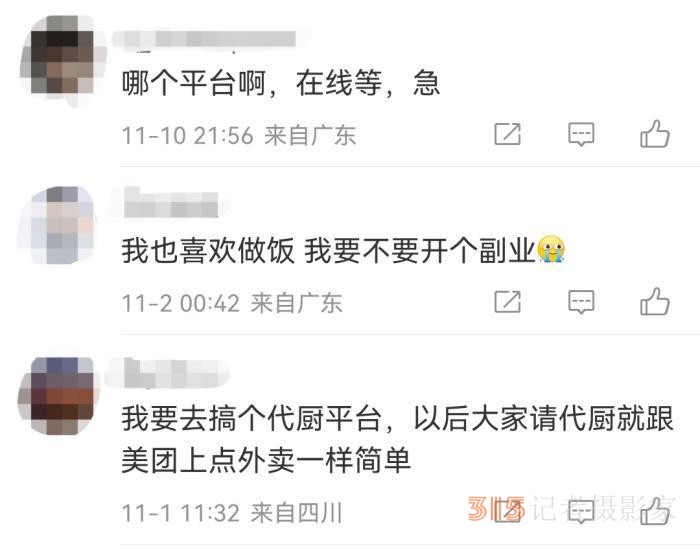This screenshot has width=700, height=553.
Task: Tap the crying emoji in second comment
Action: 551,249
